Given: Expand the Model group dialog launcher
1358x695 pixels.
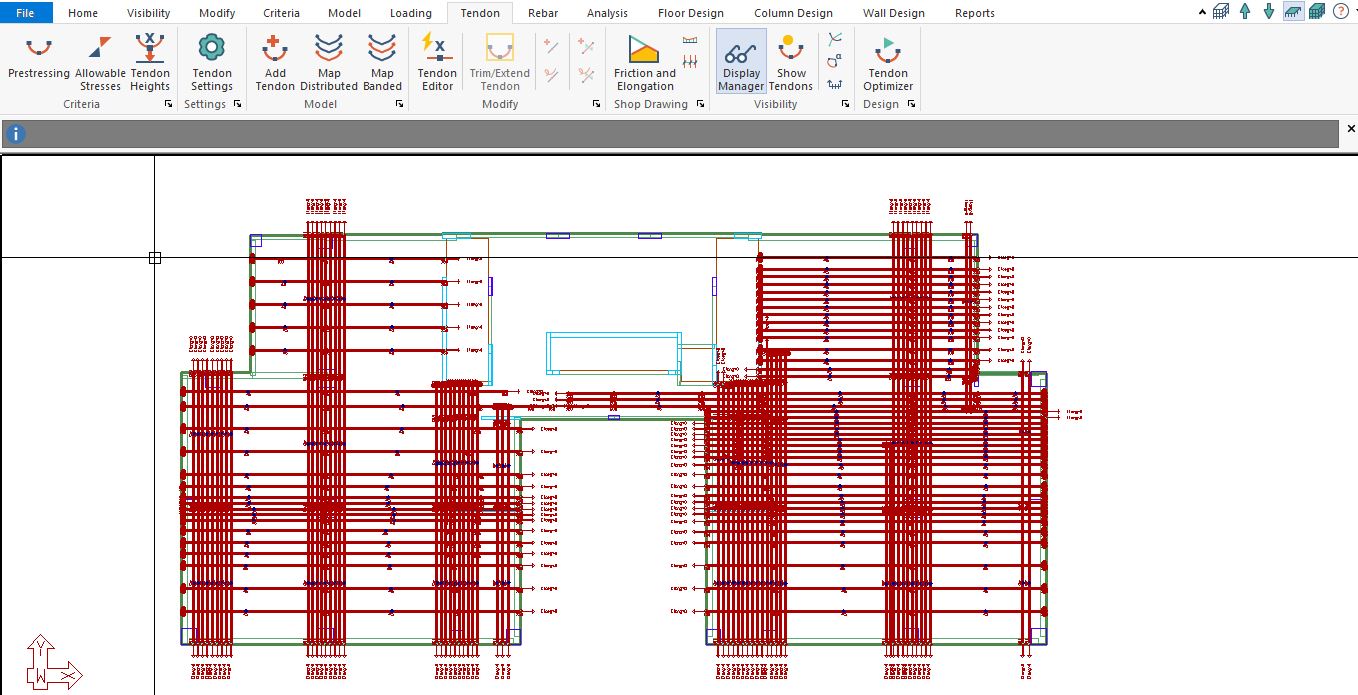Looking at the screenshot, I should (401, 104).
